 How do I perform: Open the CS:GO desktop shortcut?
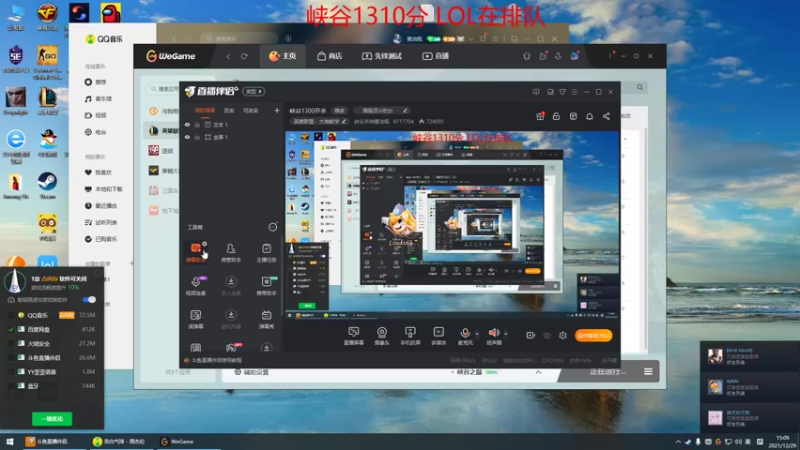click(x=47, y=62)
